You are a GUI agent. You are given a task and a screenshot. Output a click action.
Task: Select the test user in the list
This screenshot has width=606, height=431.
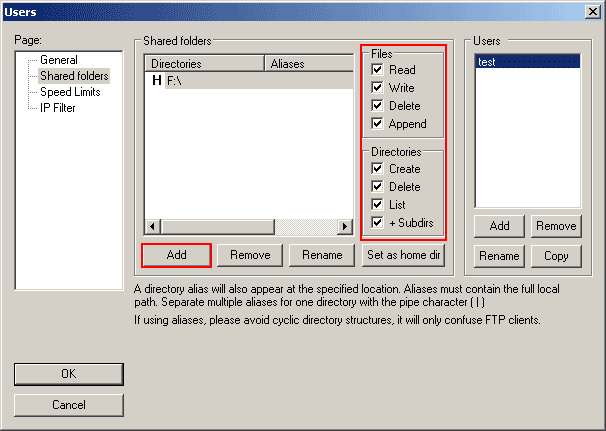528,62
